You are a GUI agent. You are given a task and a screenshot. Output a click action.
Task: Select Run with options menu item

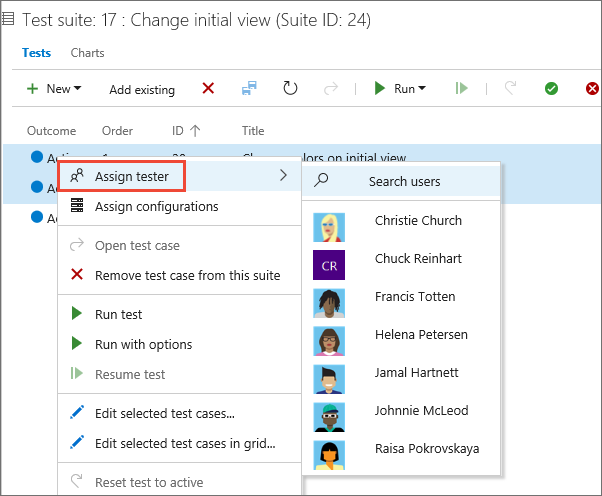click(x=143, y=344)
